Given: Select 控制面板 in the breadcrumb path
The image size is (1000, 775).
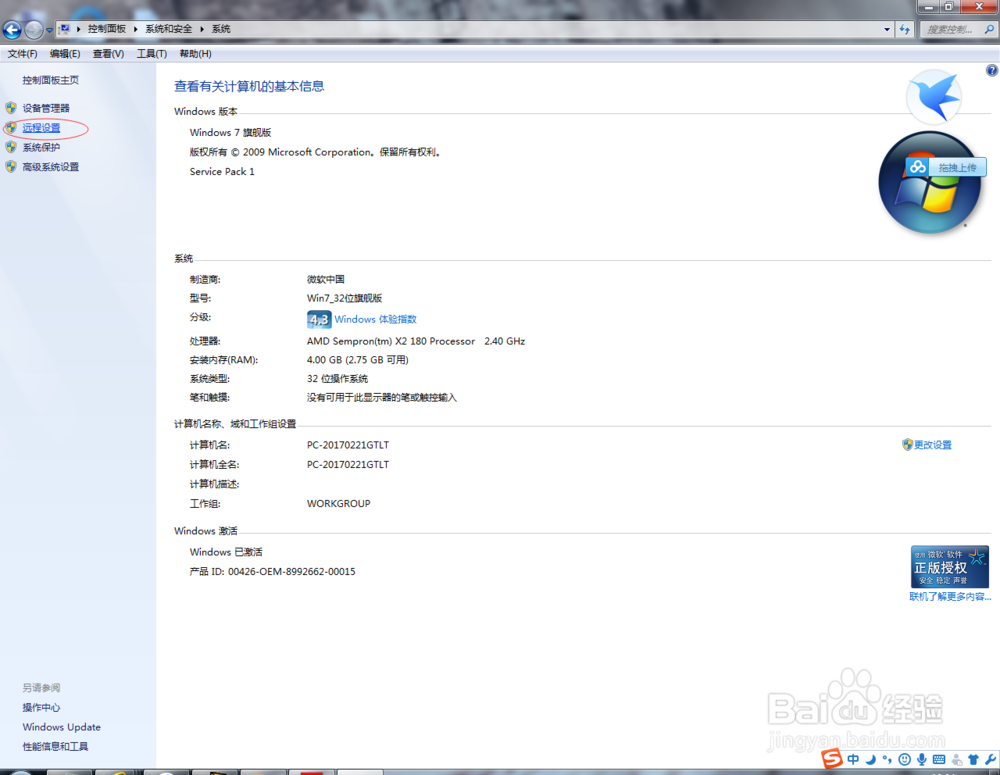Looking at the screenshot, I should coord(107,29).
